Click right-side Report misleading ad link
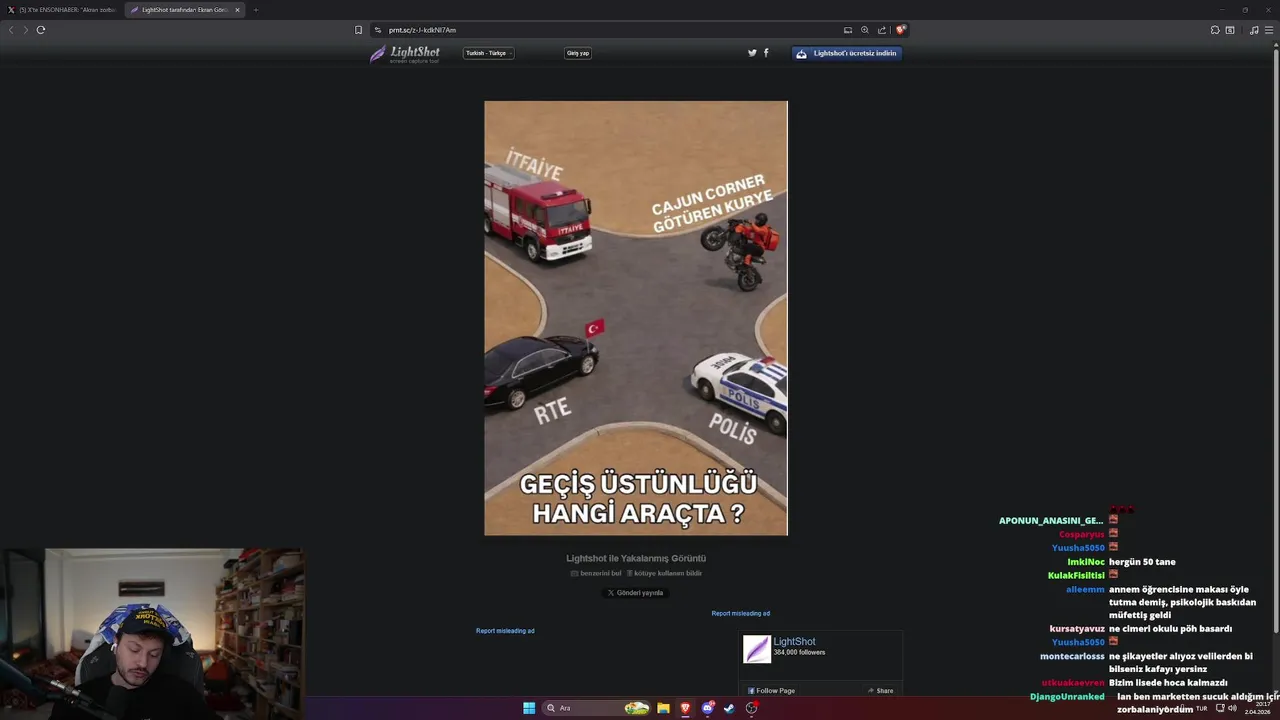 pos(741,613)
